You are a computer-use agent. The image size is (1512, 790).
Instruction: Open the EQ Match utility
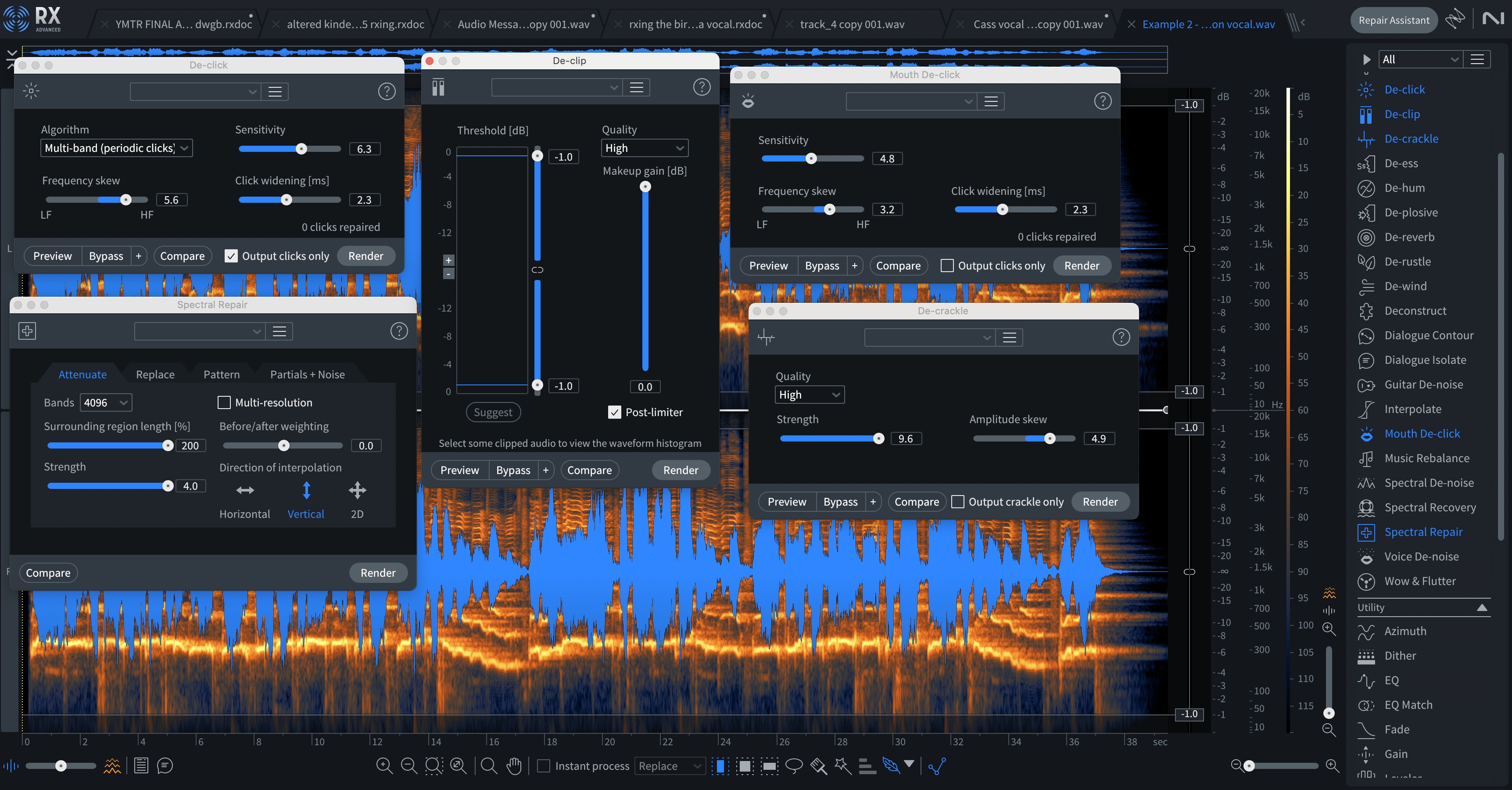click(x=1408, y=705)
